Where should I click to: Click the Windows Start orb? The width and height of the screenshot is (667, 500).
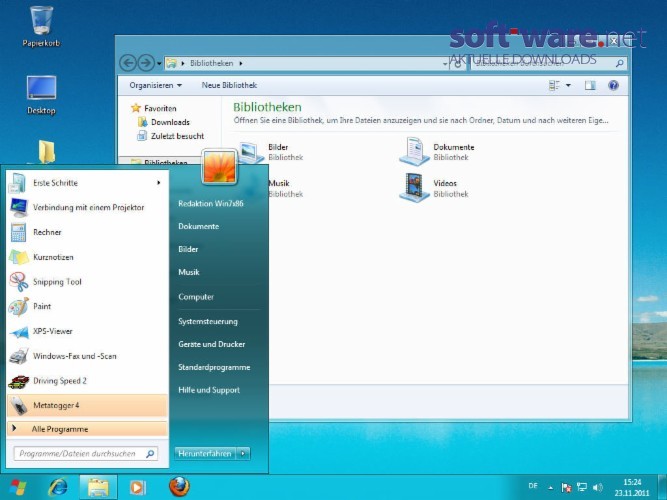pyautogui.click(x=17, y=487)
